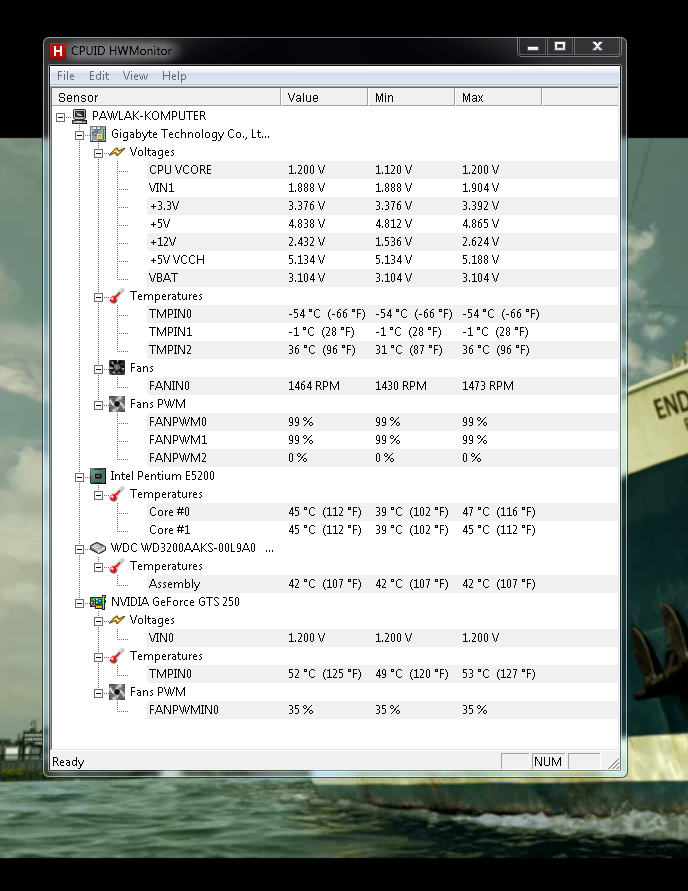Close the HWMonitor window
688x891 pixels.
point(597,47)
